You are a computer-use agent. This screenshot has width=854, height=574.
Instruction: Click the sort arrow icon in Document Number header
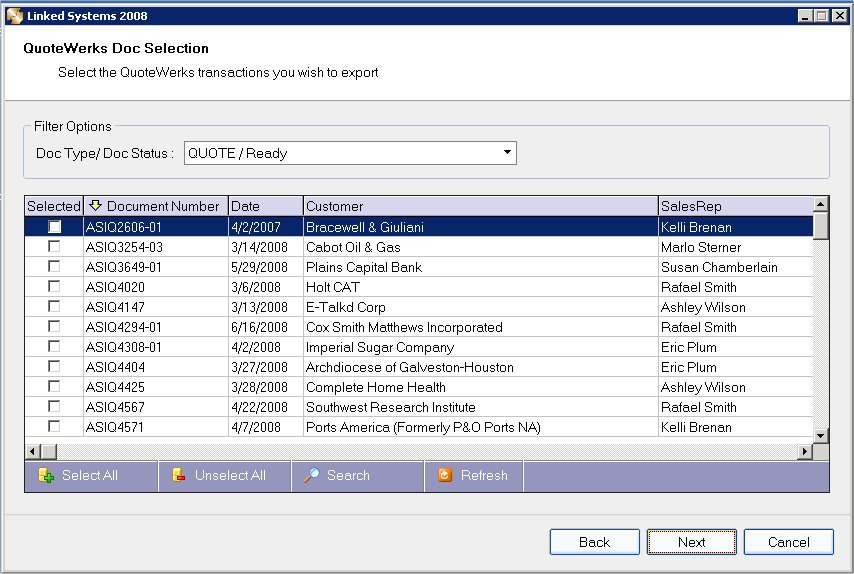click(95, 205)
